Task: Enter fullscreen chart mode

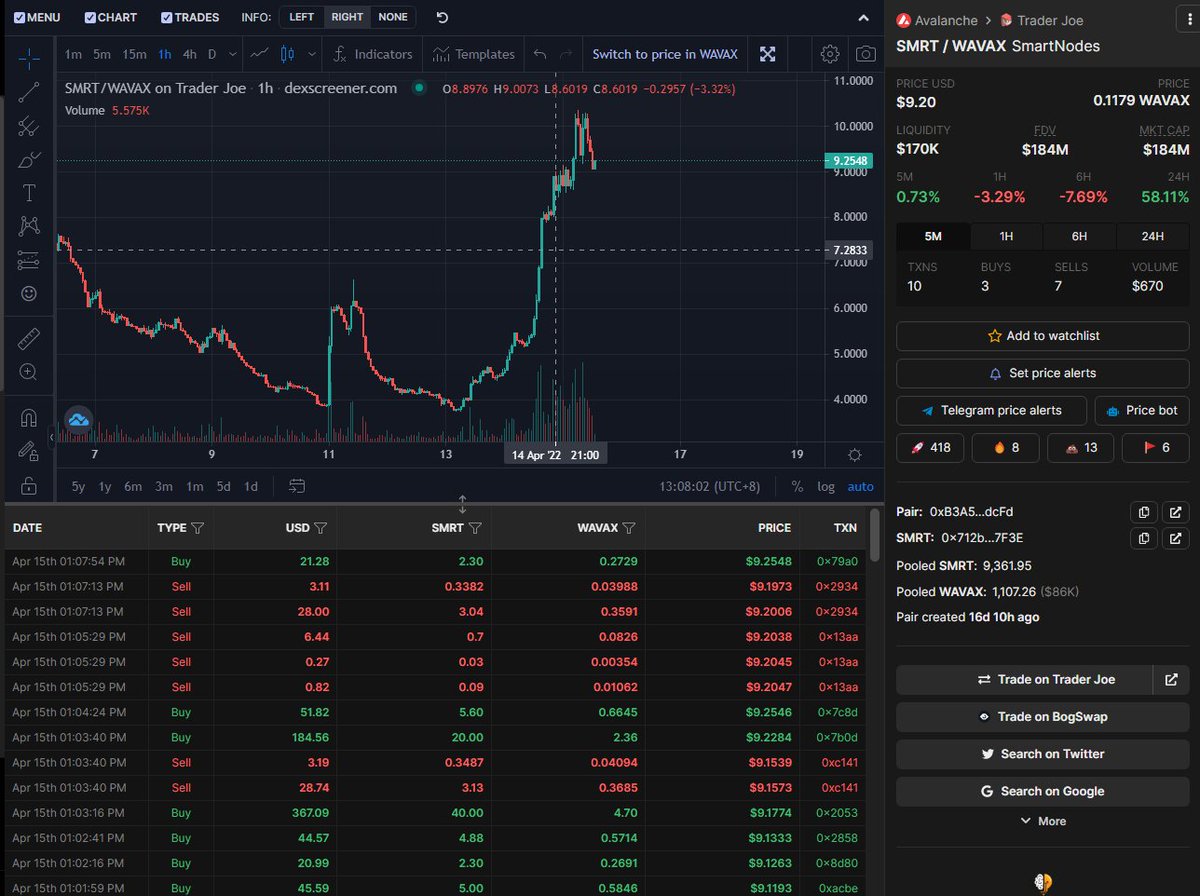Action: pyautogui.click(x=767, y=54)
